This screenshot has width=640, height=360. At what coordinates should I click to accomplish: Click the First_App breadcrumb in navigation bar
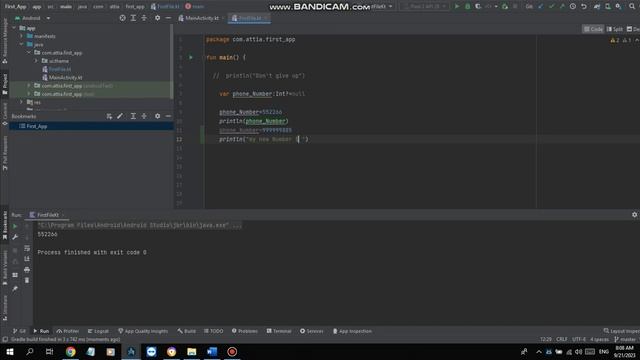click(x=16, y=7)
